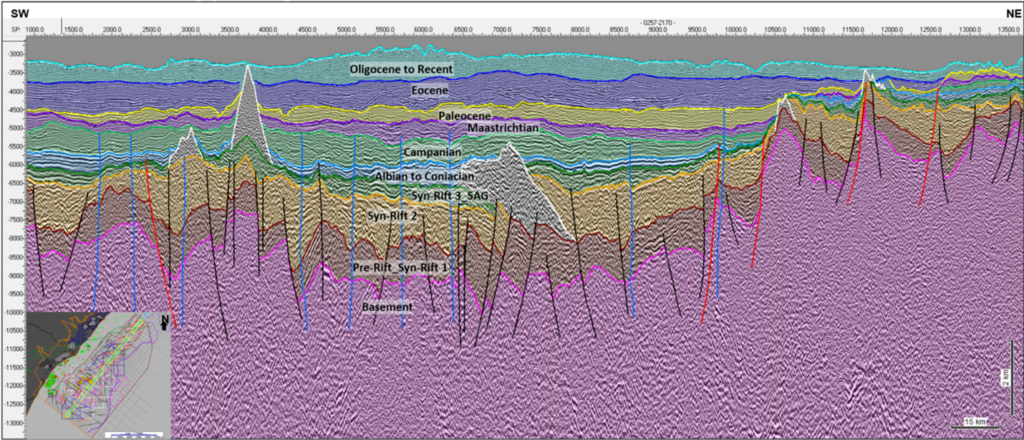The width and height of the screenshot is (1024, 440).
Task: Click the scale bar inside inset map
Action: pyautogui.click(x=133, y=433)
